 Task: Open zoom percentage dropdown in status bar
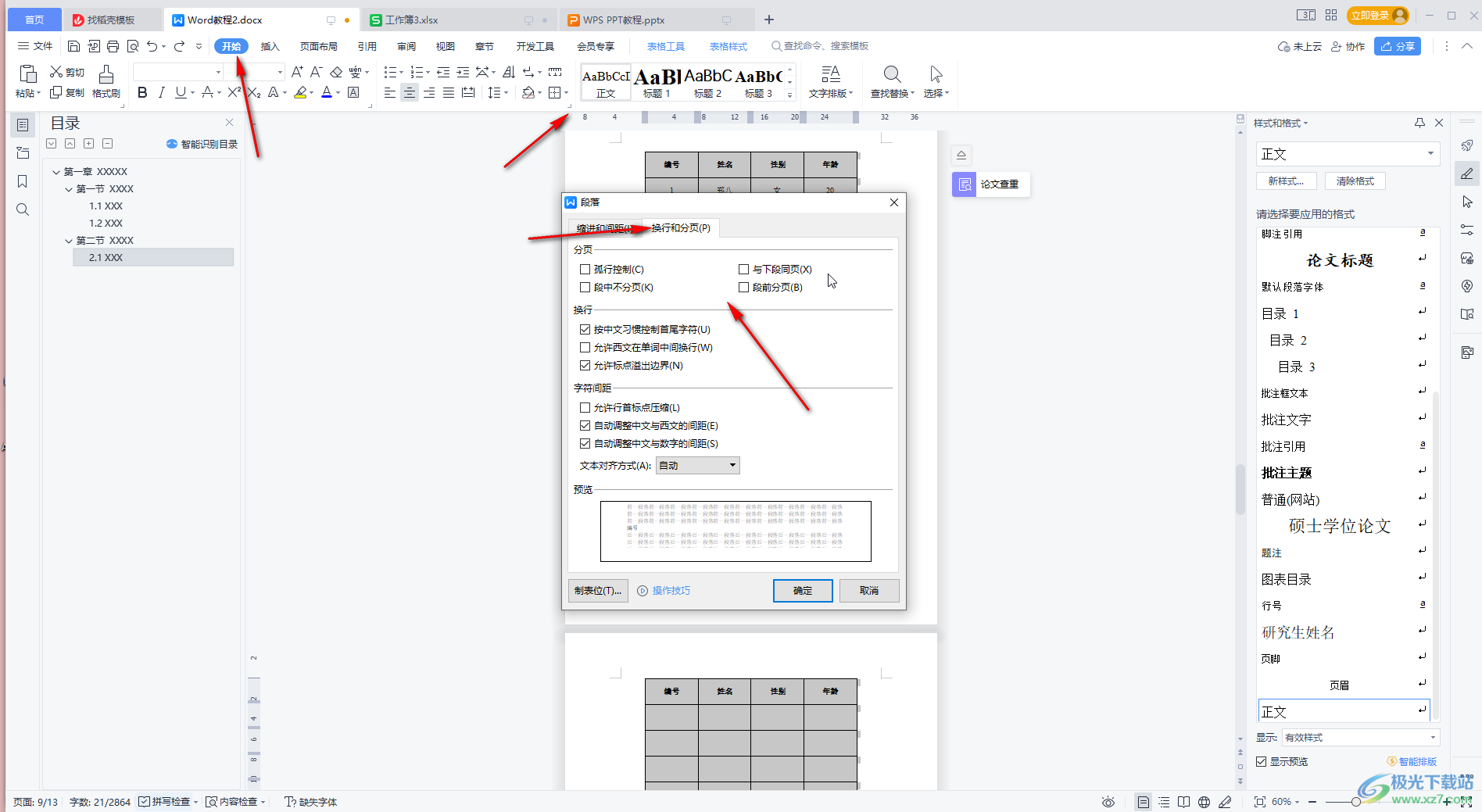[x=1286, y=802]
